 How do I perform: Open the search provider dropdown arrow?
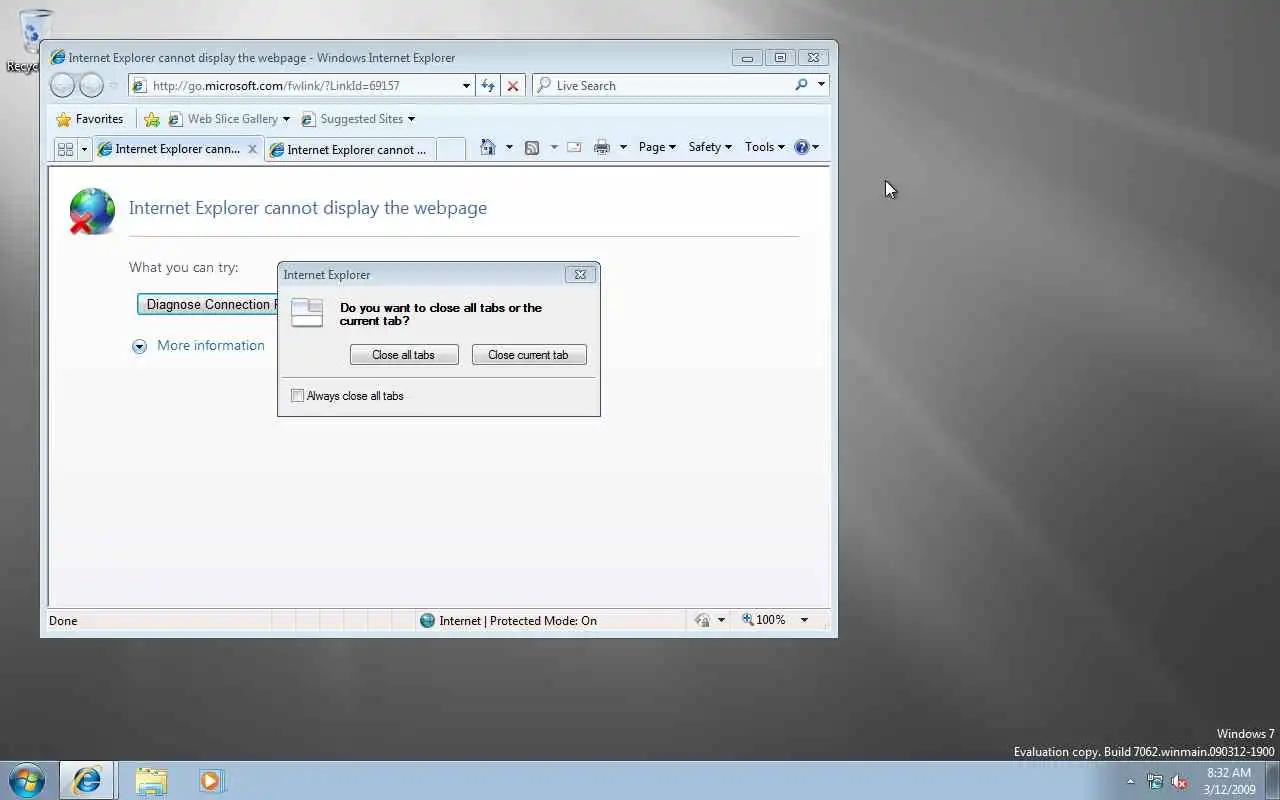[821, 85]
